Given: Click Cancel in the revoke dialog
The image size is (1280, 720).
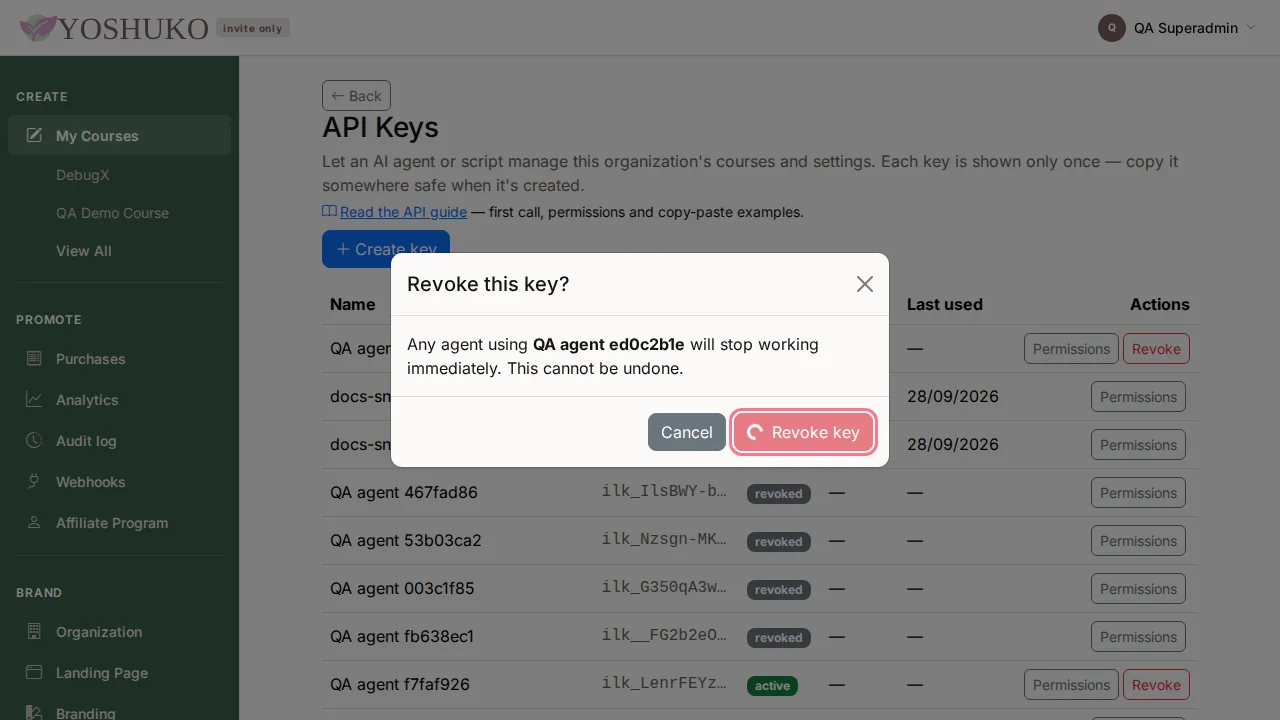Looking at the screenshot, I should 687,432.
